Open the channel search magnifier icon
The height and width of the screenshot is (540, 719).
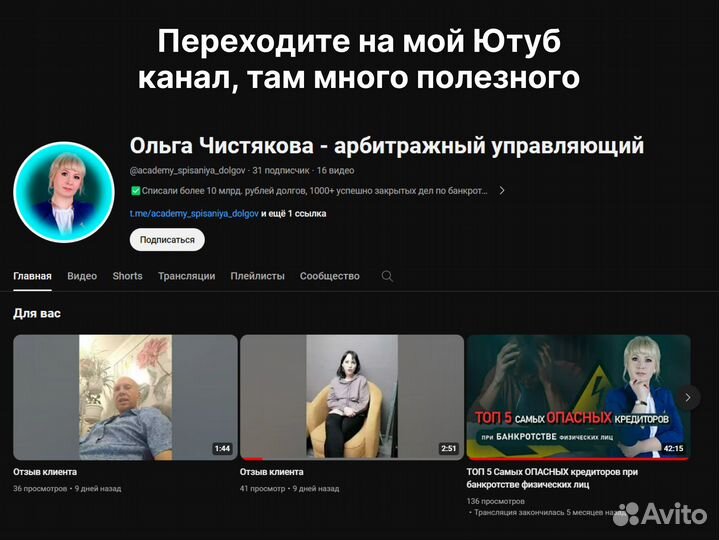(x=387, y=276)
